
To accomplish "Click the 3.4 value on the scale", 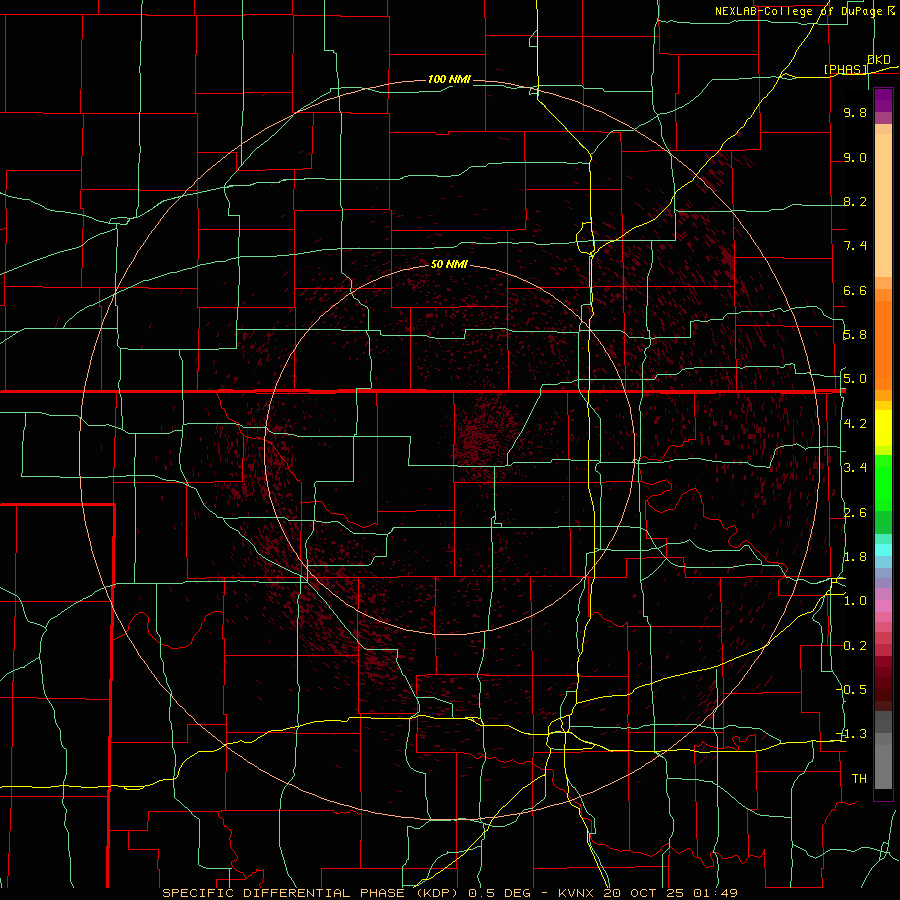I will 855,468.
